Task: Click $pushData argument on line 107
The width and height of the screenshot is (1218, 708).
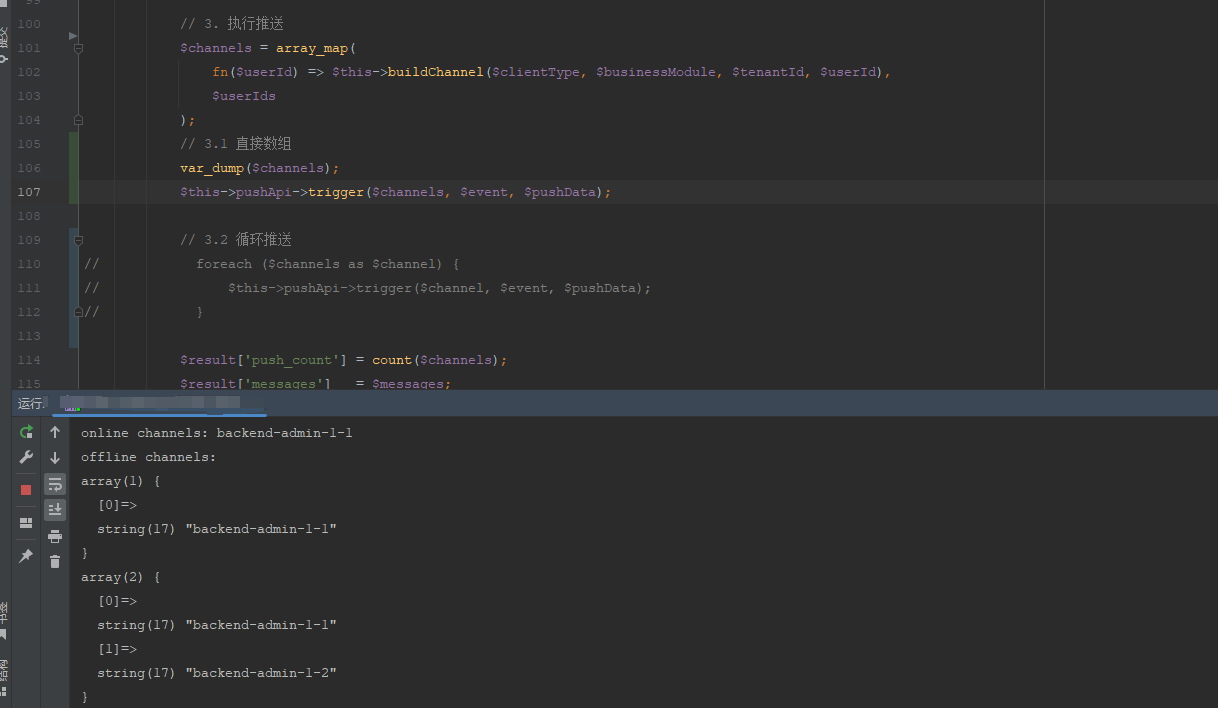Action: (560, 192)
